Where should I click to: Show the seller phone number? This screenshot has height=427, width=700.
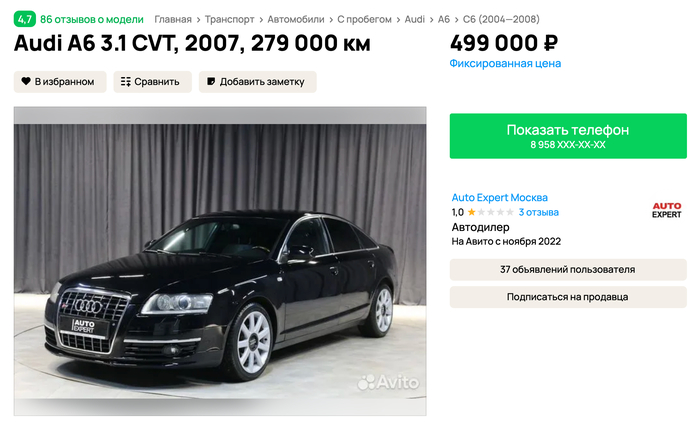click(568, 136)
